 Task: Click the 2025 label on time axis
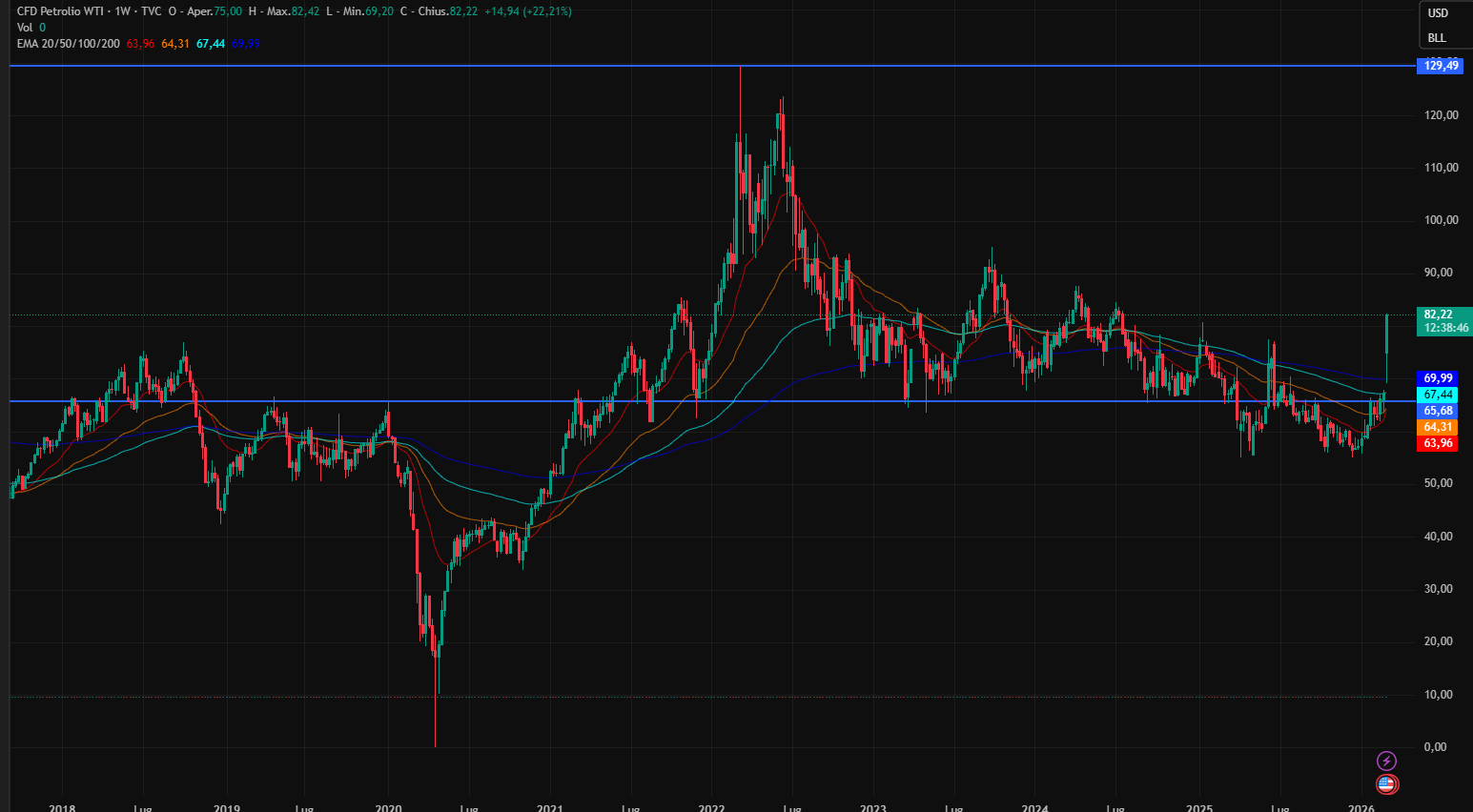1199,807
